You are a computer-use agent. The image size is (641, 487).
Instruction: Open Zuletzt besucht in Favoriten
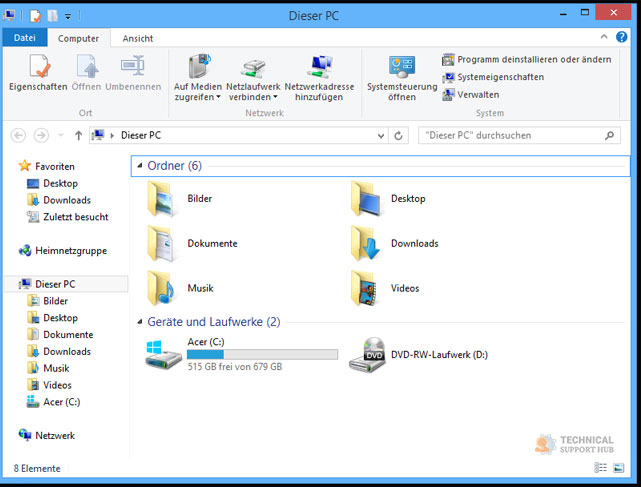(x=67, y=217)
